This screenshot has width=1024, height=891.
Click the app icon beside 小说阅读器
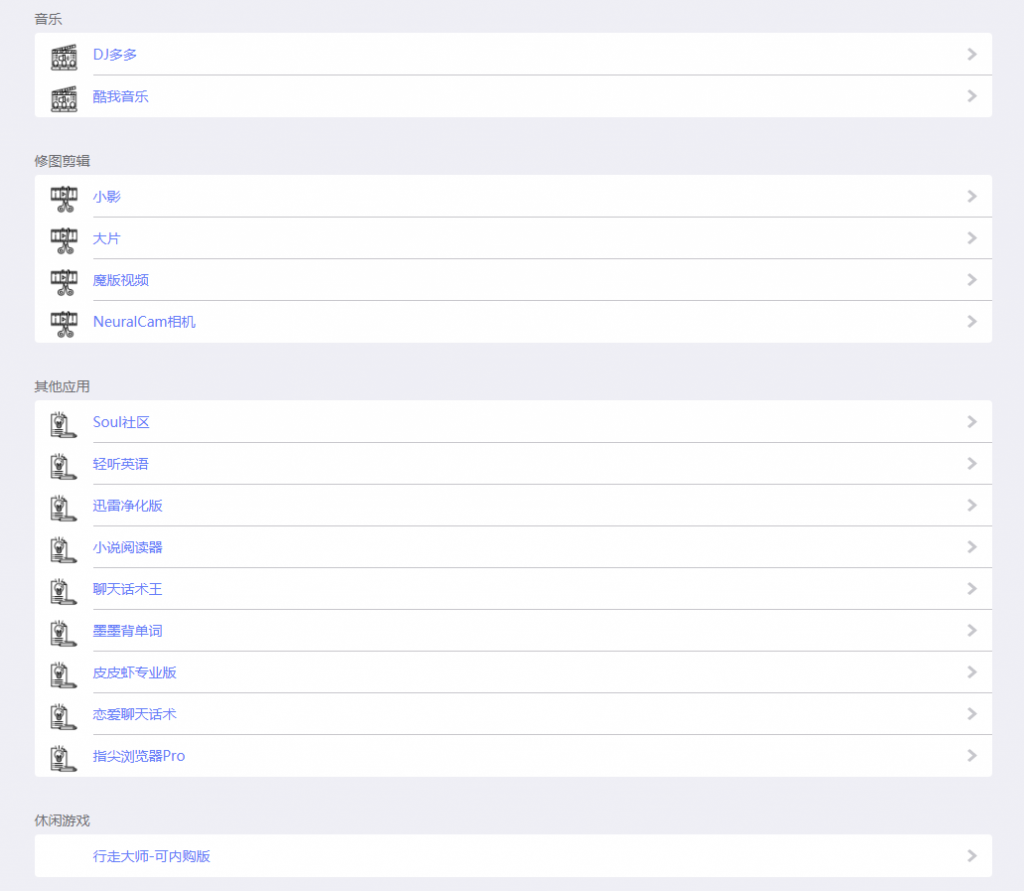click(x=63, y=550)
